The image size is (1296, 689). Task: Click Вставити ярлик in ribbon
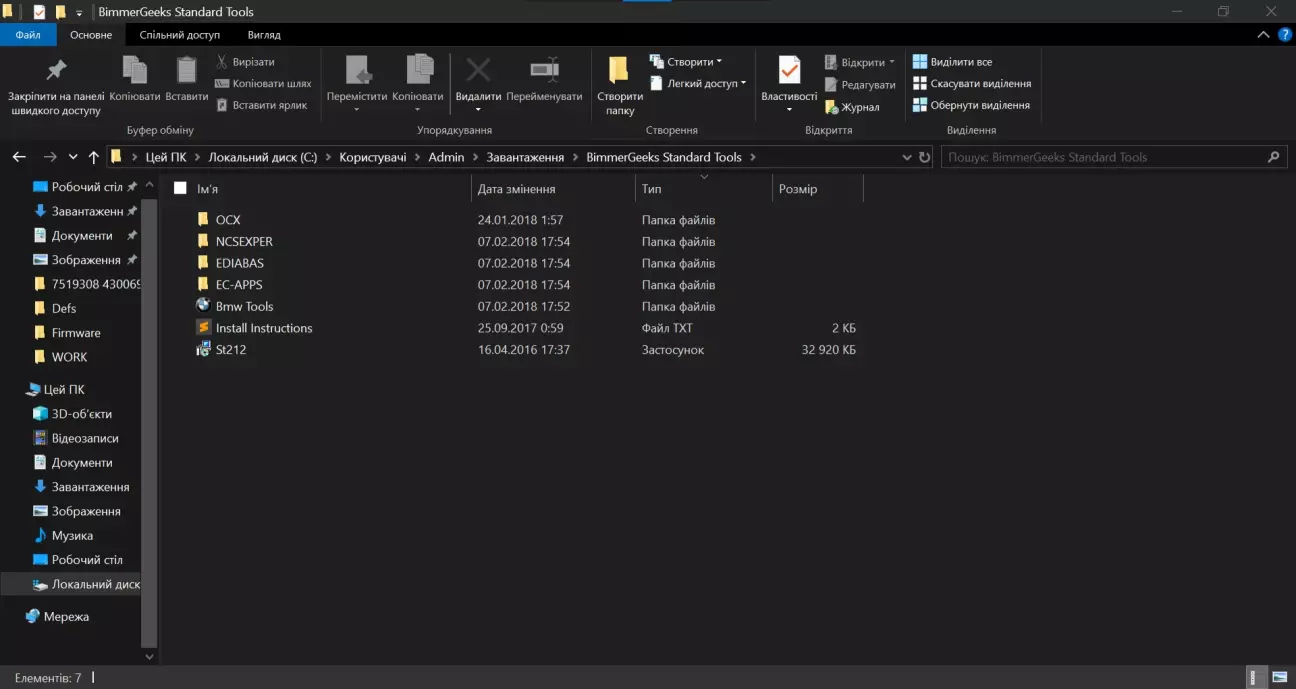point(262,105)
